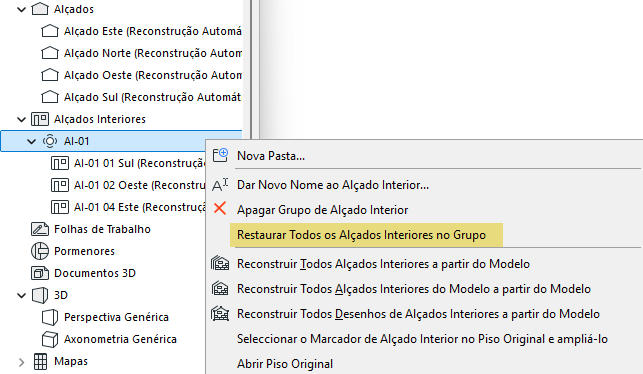Open the Alçado Oeste tree item
This screenshot has width=643, height=374.
point(153,75)
